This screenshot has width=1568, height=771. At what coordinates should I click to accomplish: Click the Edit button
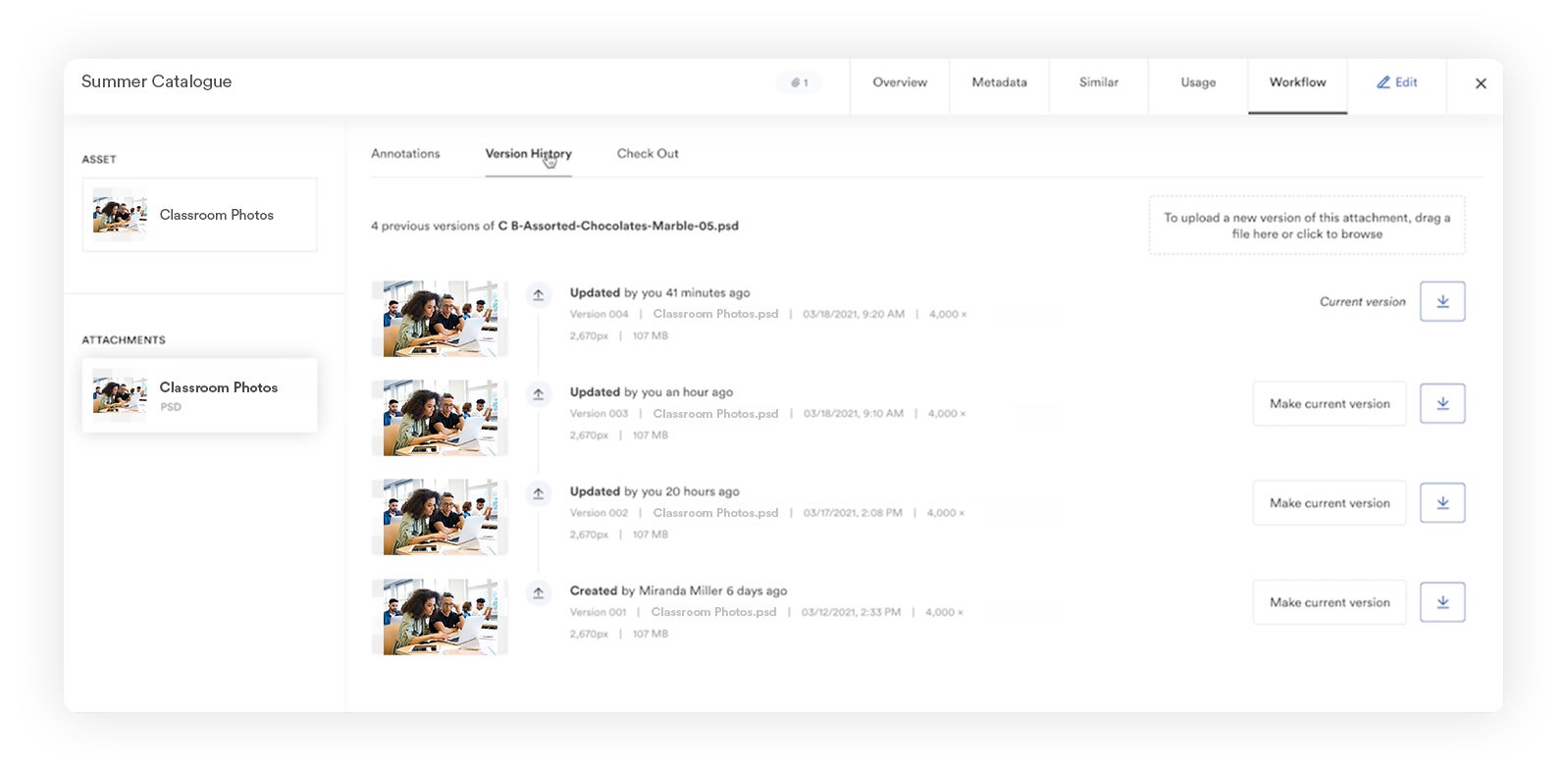point(1396,82)
